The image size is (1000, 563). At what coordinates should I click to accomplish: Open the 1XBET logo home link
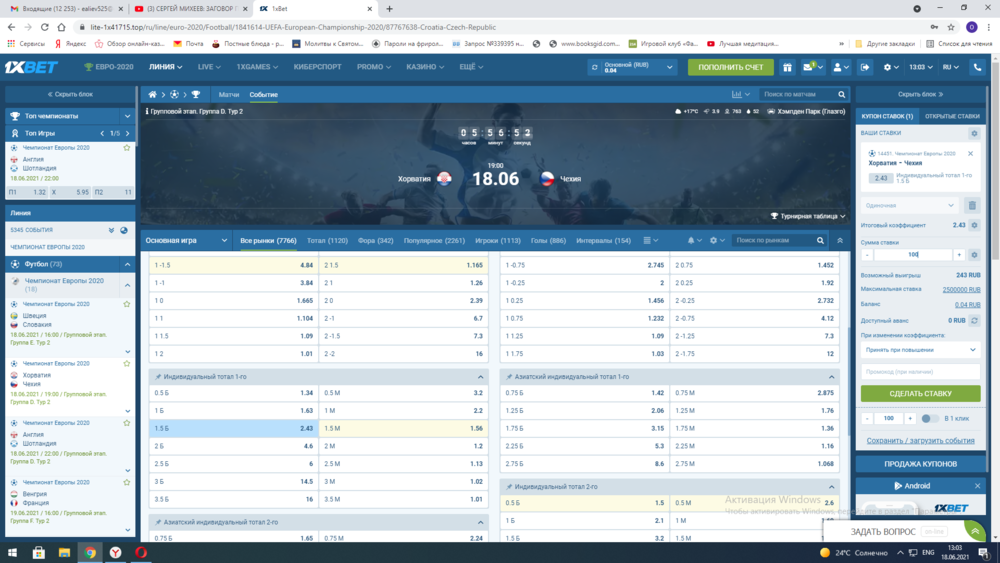[31, 67]
